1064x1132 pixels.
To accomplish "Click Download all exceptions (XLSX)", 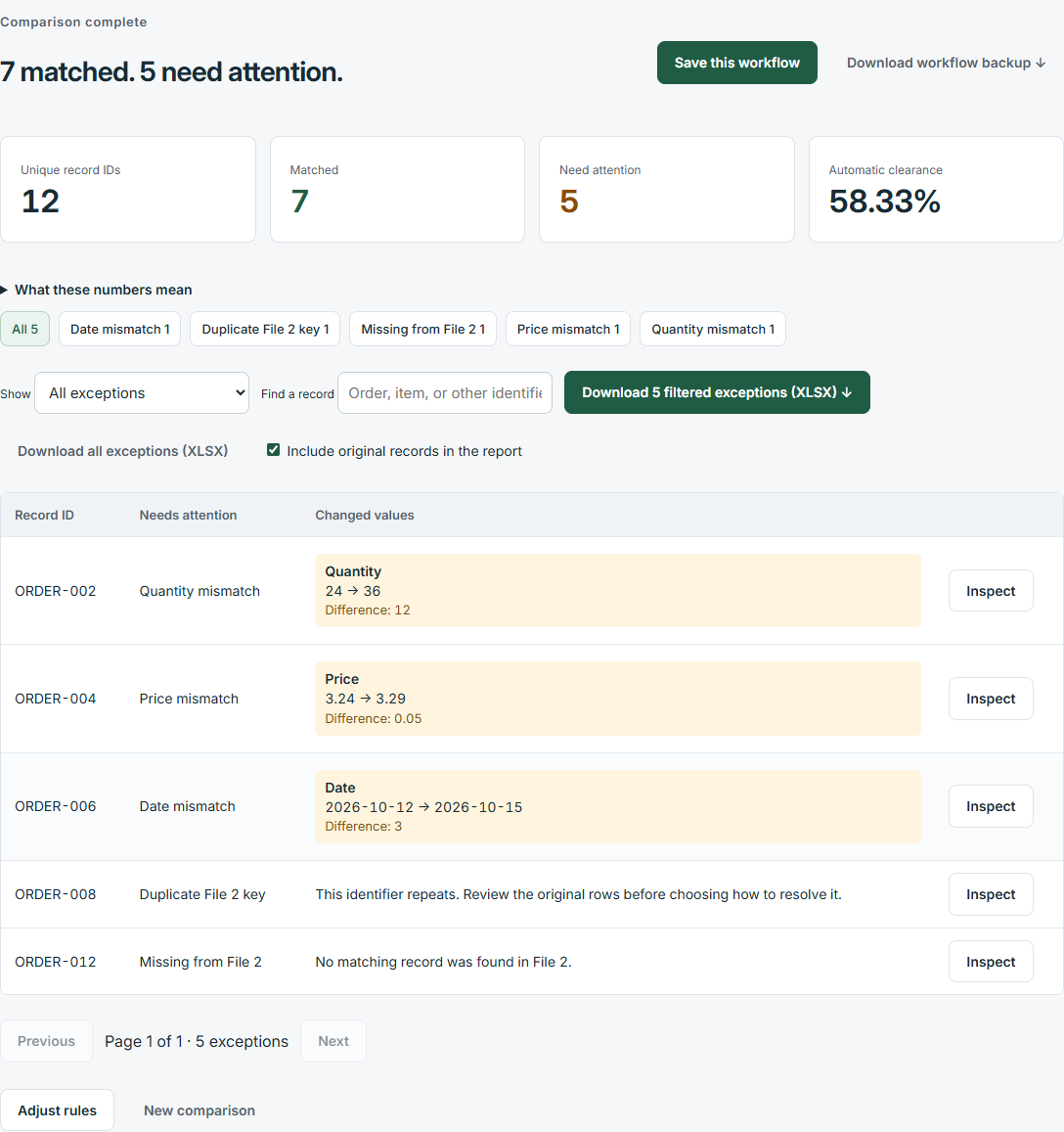I will click(x=122, y=451).
